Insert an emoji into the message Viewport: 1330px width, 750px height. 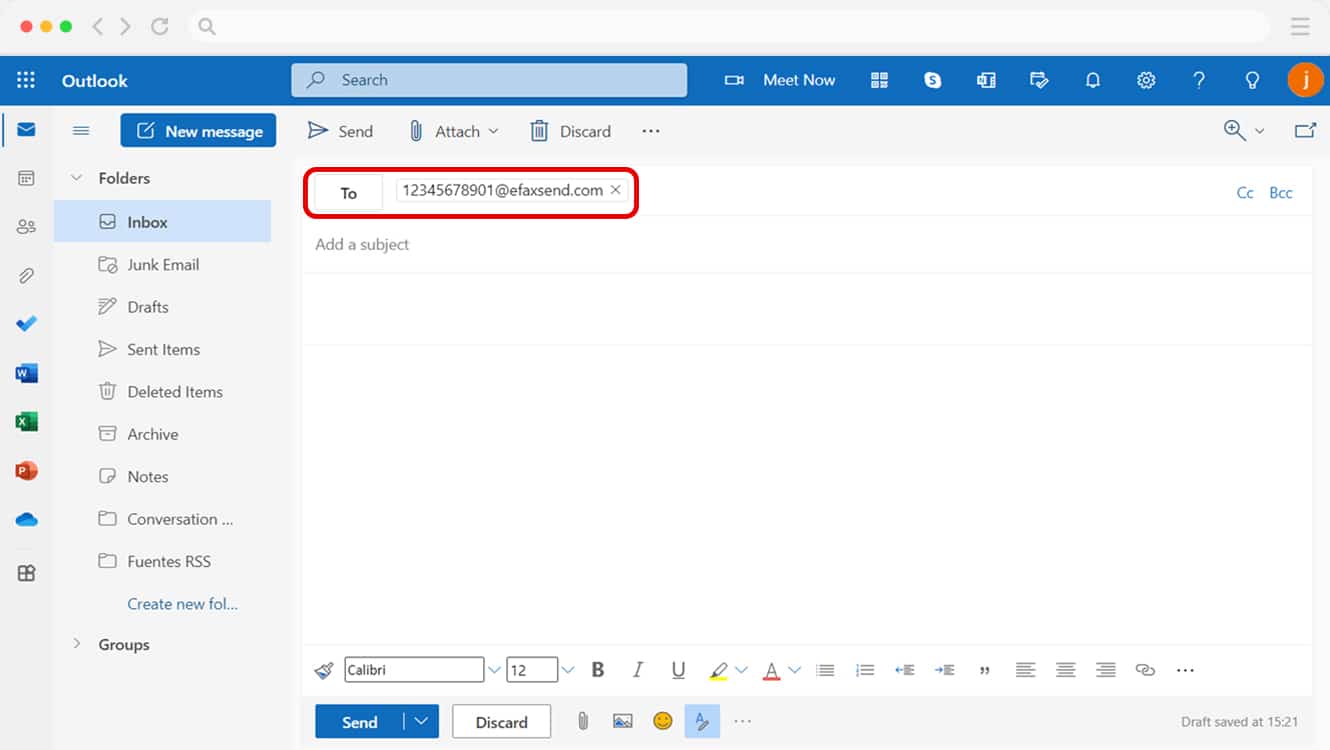(x=662, y=721)
